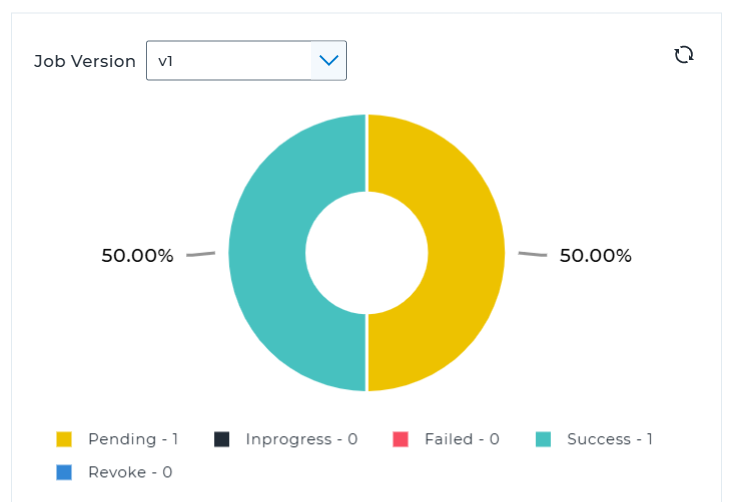Click the connector line beside right 50.00%

pyautogui.click(x=532, y=254)
